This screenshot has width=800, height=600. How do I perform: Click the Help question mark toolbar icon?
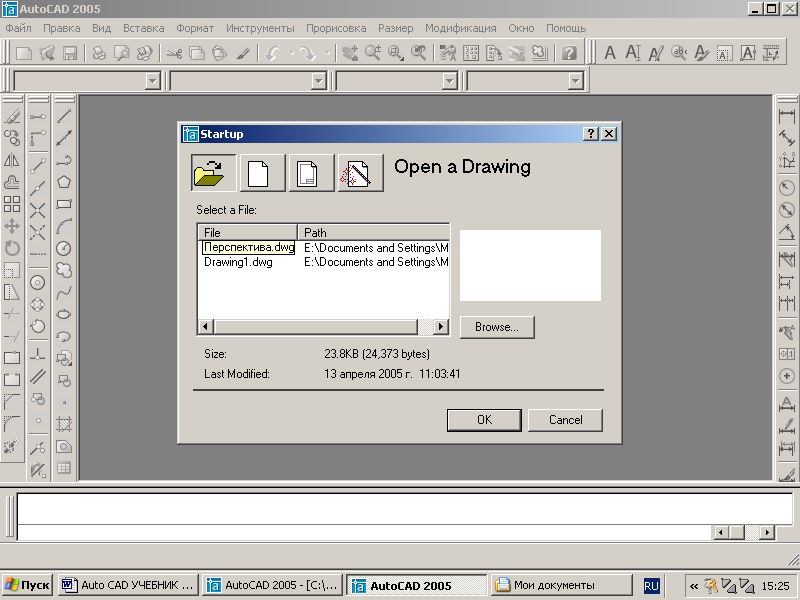click(x=569, y=53)
